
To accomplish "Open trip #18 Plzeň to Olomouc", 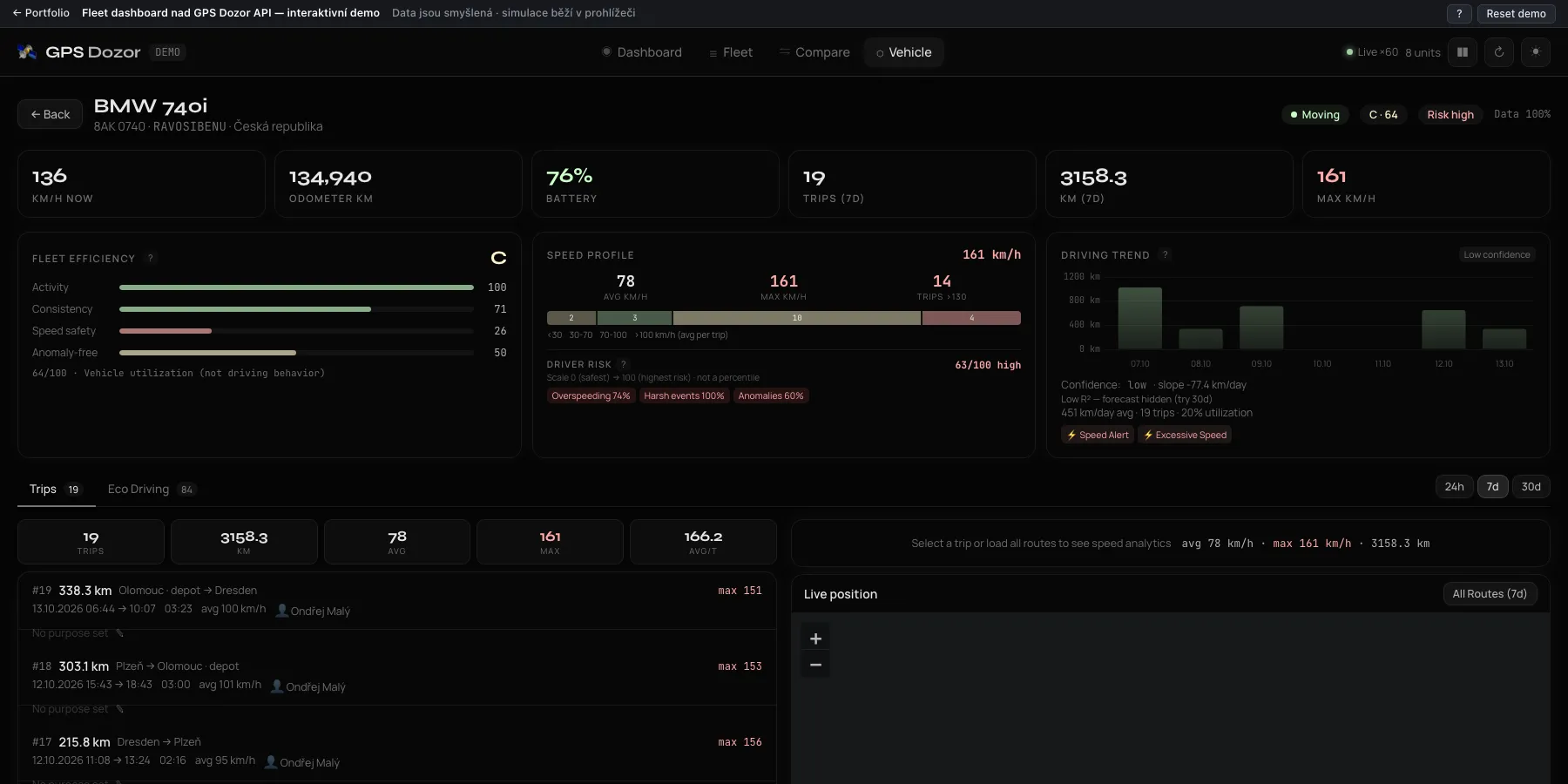I will tap(396, 676).
